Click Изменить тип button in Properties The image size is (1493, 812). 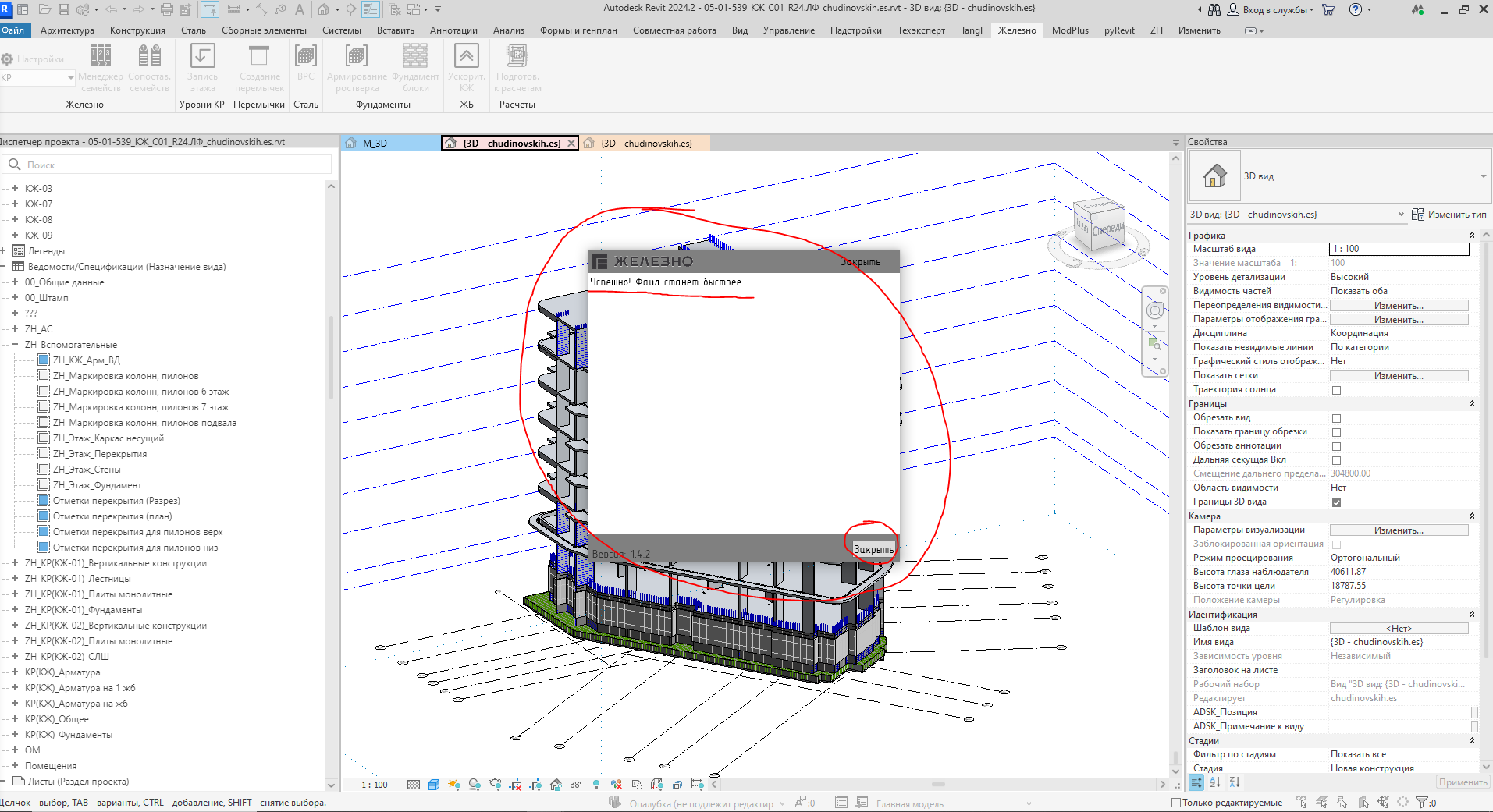[x=1449, y=215]
